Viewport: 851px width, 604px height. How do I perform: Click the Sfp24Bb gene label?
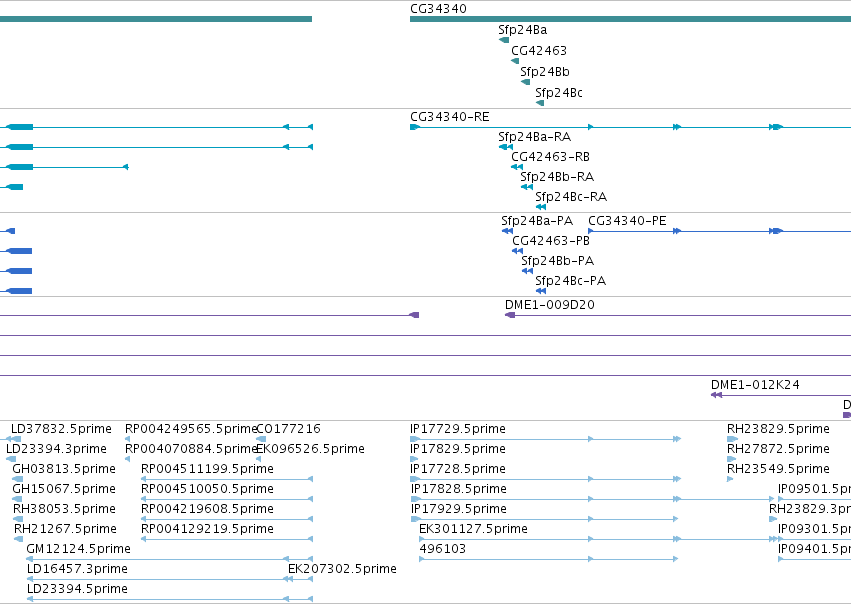(544, 72)
